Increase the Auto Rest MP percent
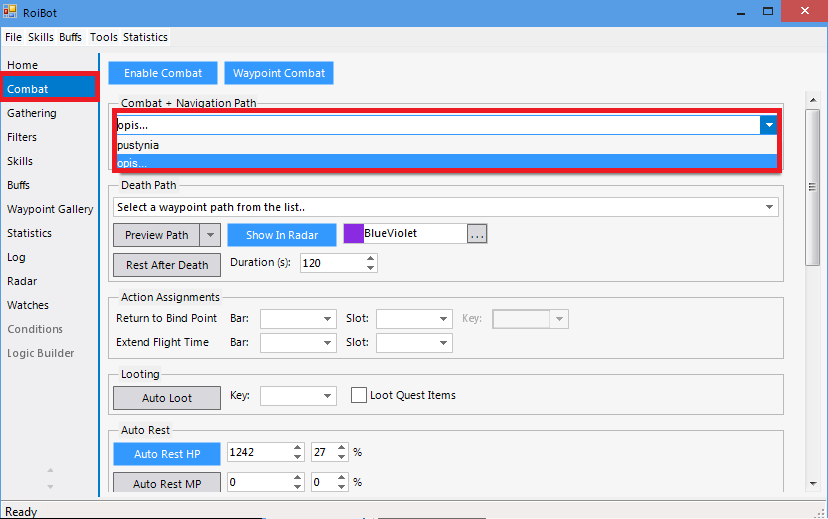This screenshot has width=828, height=519. (x=342, y=478)
